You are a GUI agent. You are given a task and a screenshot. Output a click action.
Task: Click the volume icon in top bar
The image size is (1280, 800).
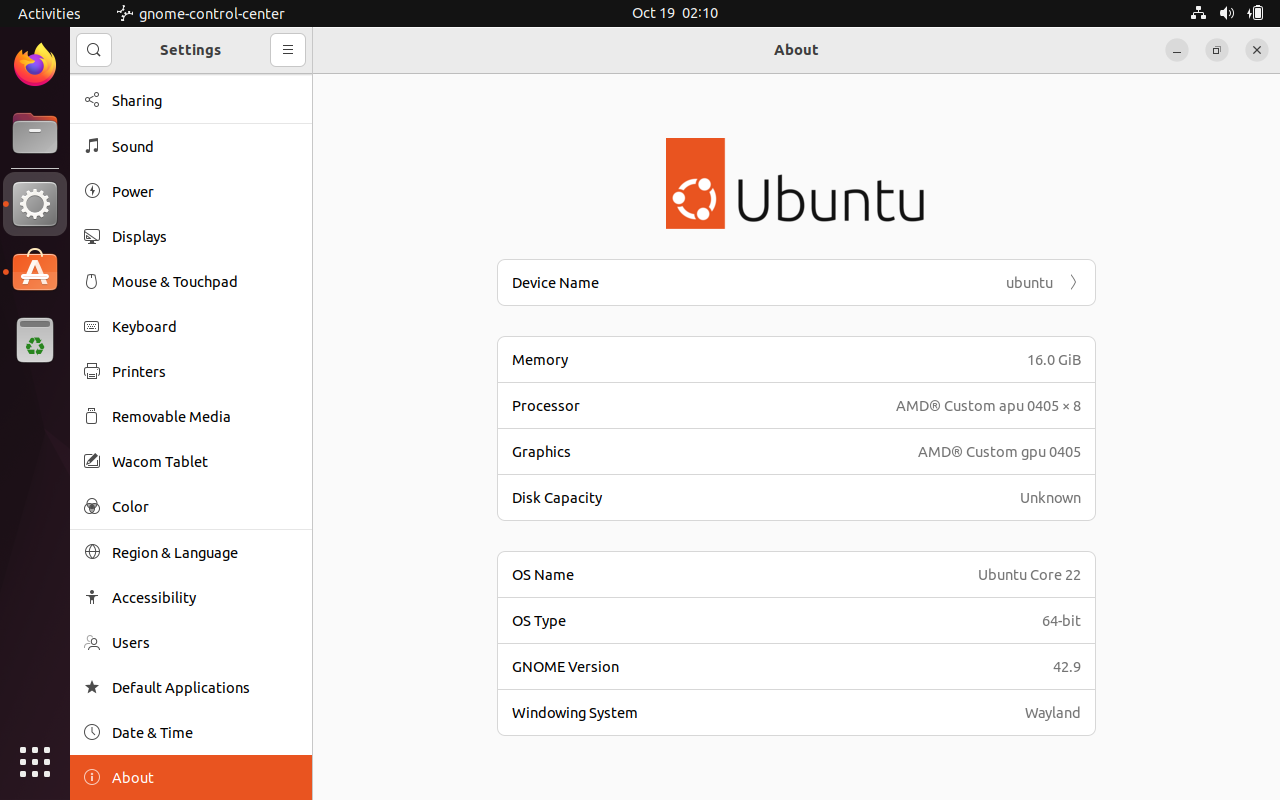click(x=1227, y=13)
